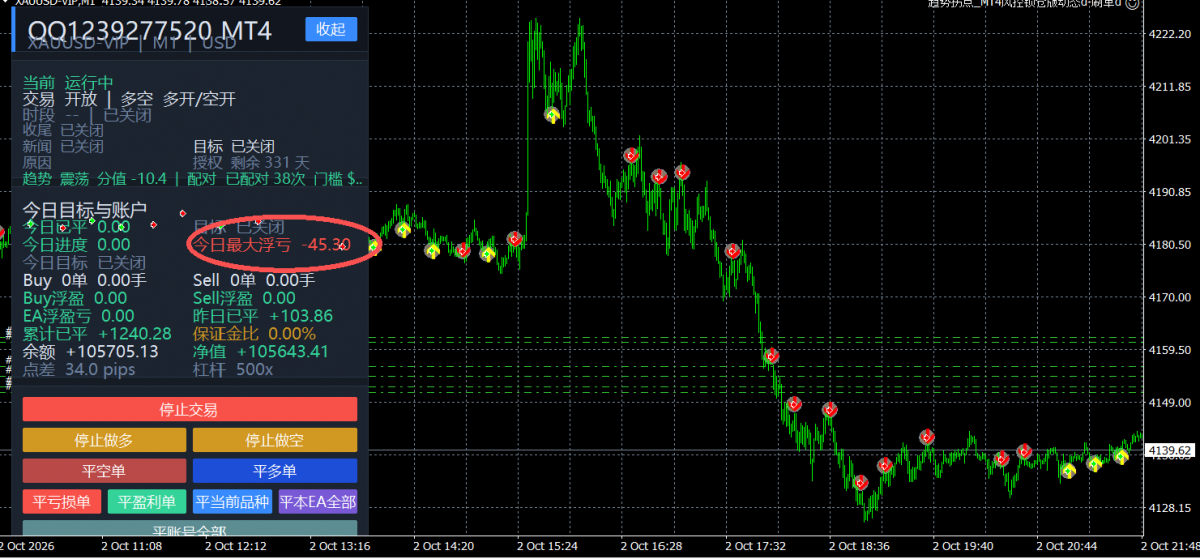Click the 平账号全部 button
Viewport: 1200px width, 559px height.
coord(189,529)
